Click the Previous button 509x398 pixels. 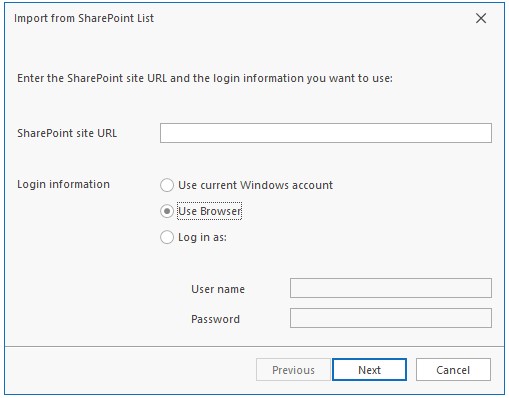293,370
